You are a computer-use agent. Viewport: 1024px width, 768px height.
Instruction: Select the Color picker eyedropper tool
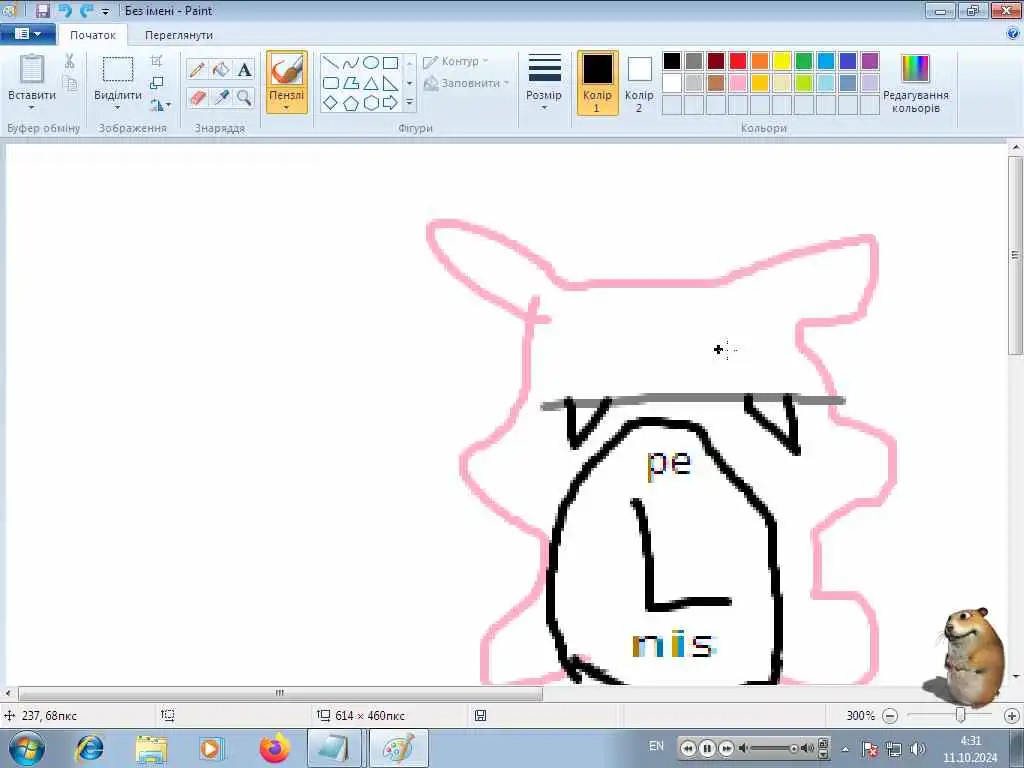pos(221,98)
